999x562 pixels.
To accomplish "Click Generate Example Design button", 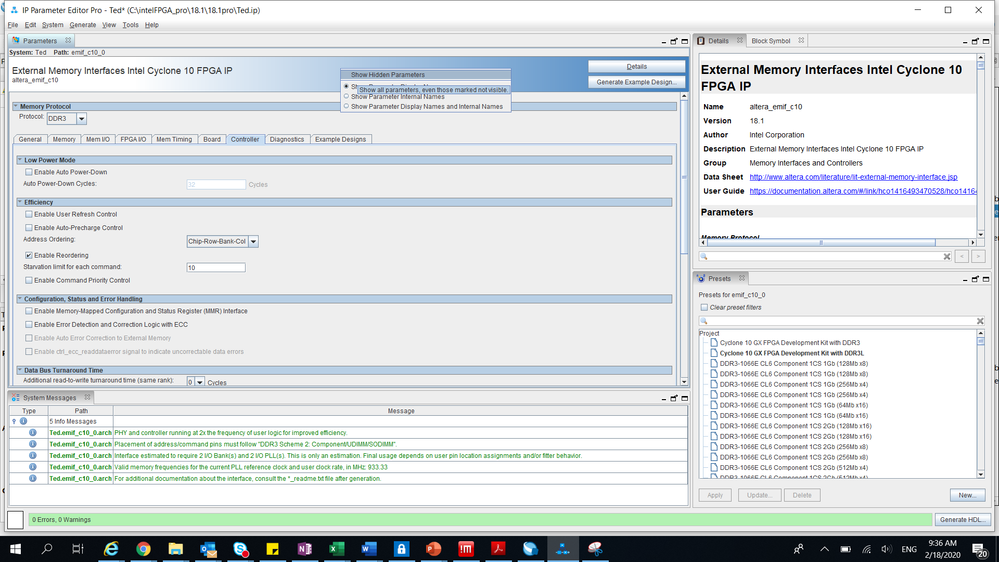I will click(636, 82).
